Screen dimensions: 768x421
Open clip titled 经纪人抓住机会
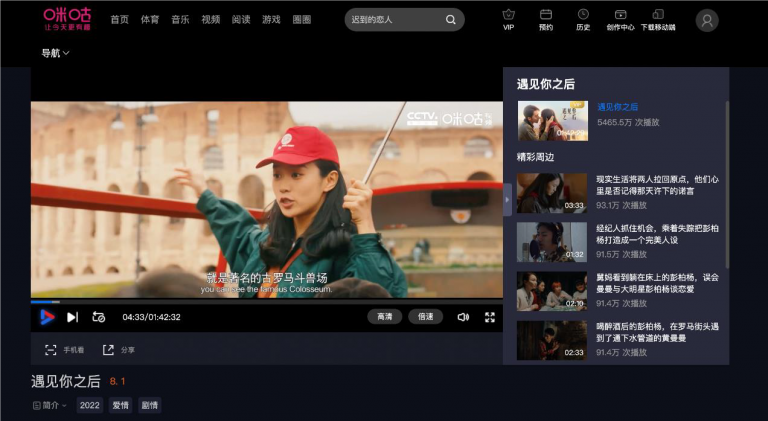click(657, 234)
